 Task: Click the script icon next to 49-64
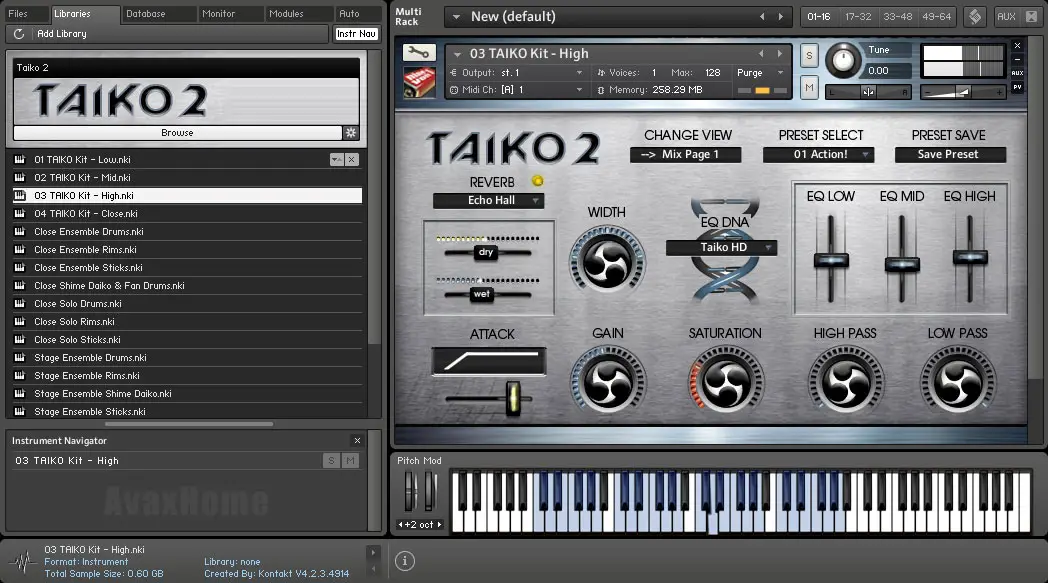[x=975, y=17]
